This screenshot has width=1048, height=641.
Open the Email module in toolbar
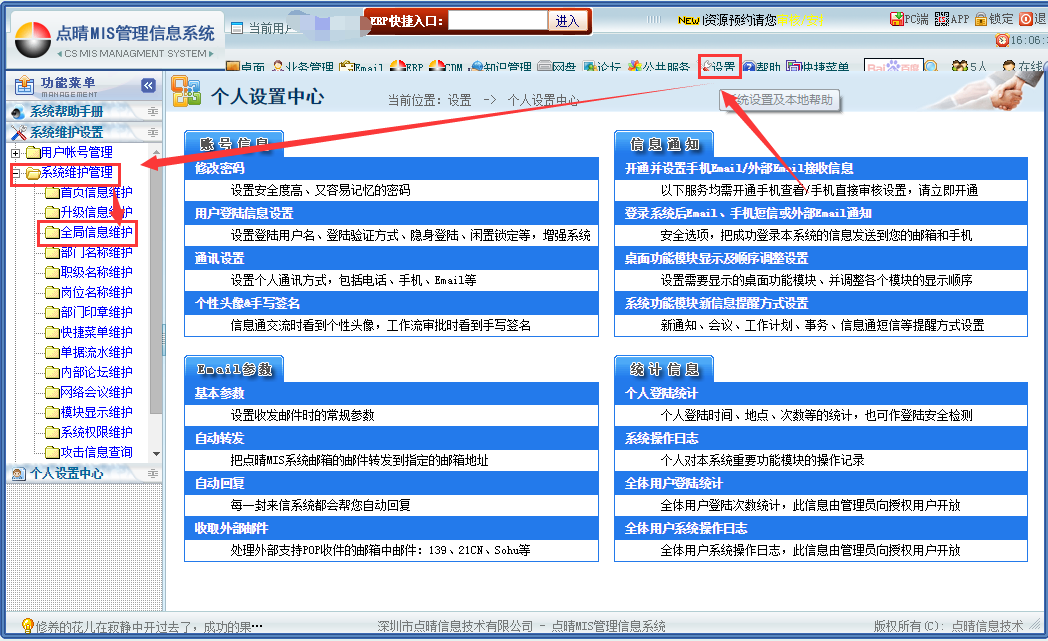(x=362, y=67)
